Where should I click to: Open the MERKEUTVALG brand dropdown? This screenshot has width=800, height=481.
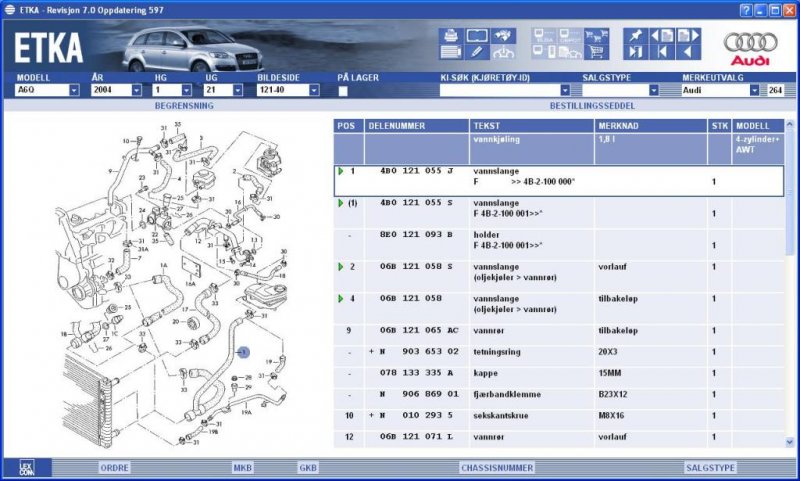coord(754,90)
